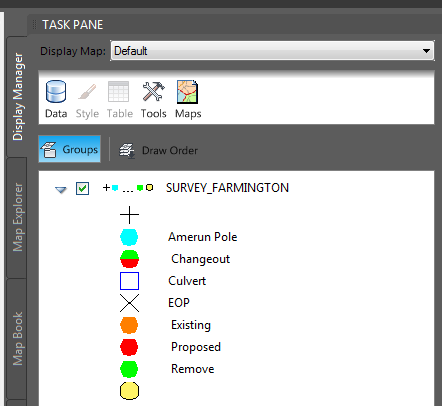Switch to the Map Book tab

(17, 338)
